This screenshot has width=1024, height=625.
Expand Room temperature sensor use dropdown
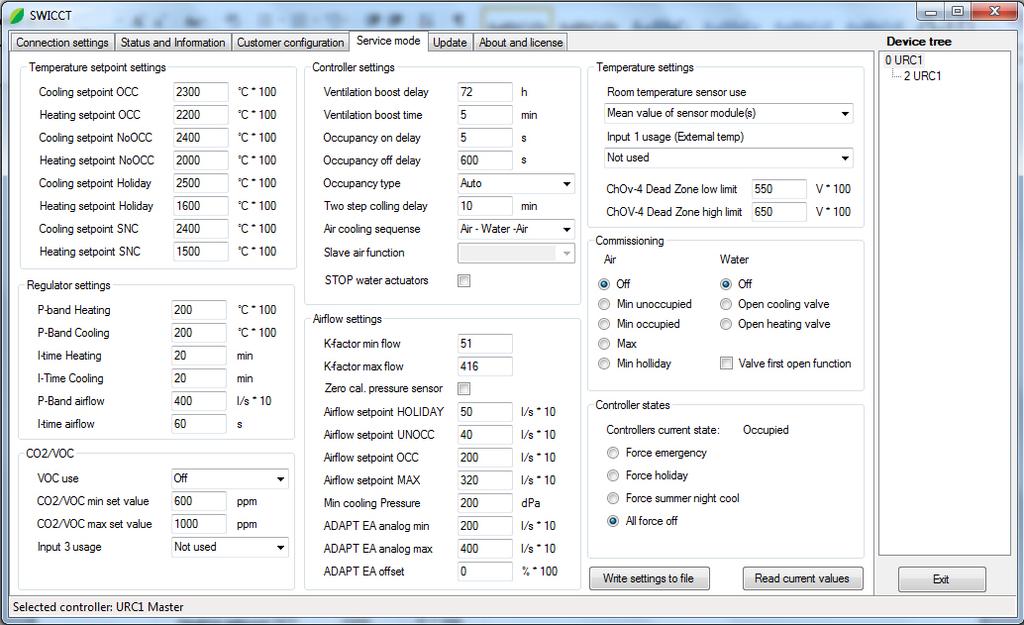(728, 113)
